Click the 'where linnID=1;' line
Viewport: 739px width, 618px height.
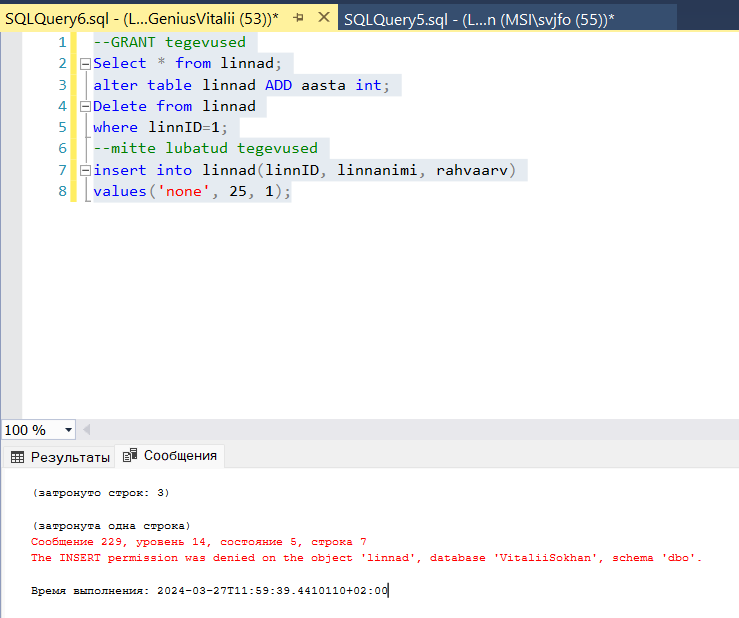point(160,128)
